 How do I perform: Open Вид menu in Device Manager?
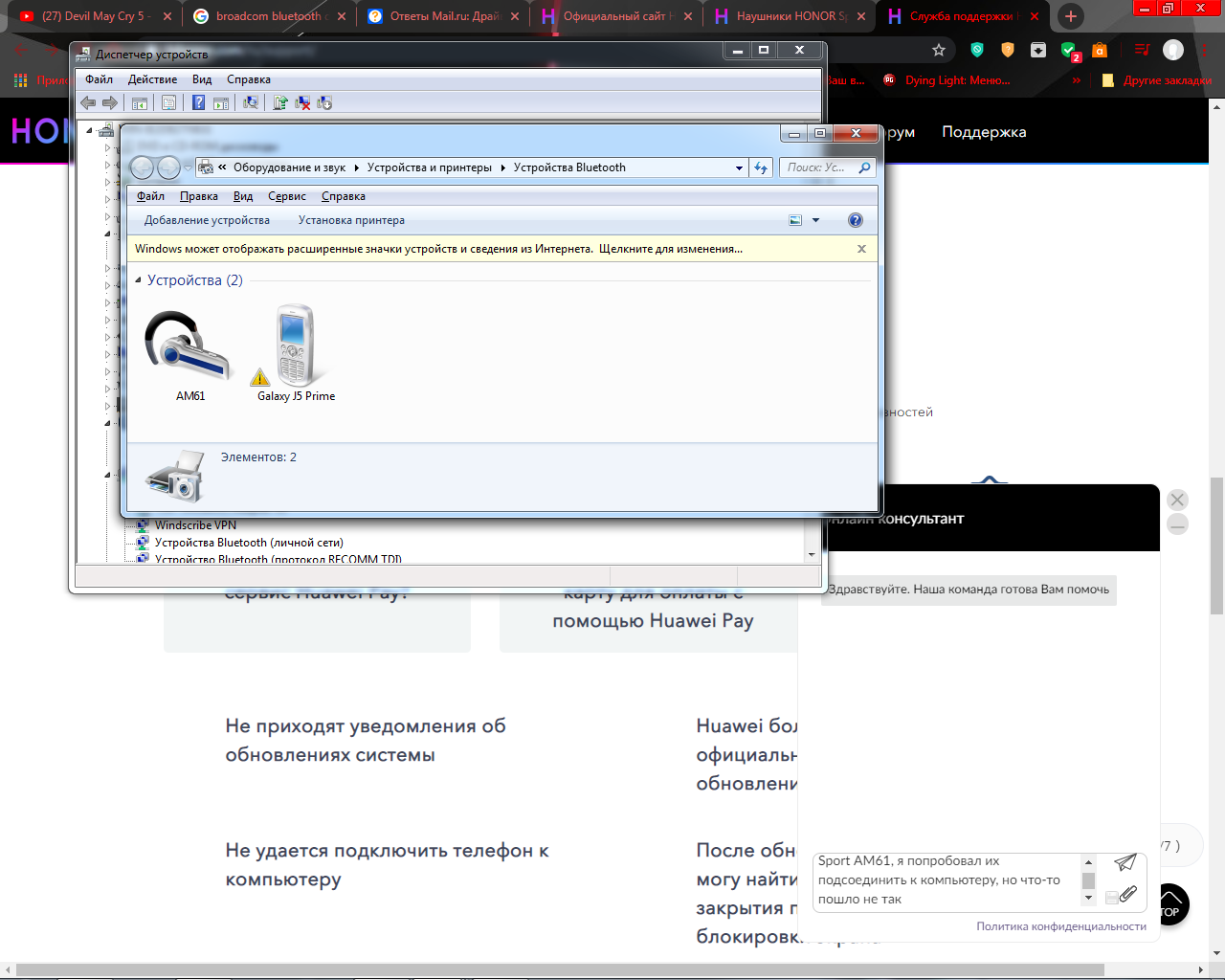click(x=202, y=79)
